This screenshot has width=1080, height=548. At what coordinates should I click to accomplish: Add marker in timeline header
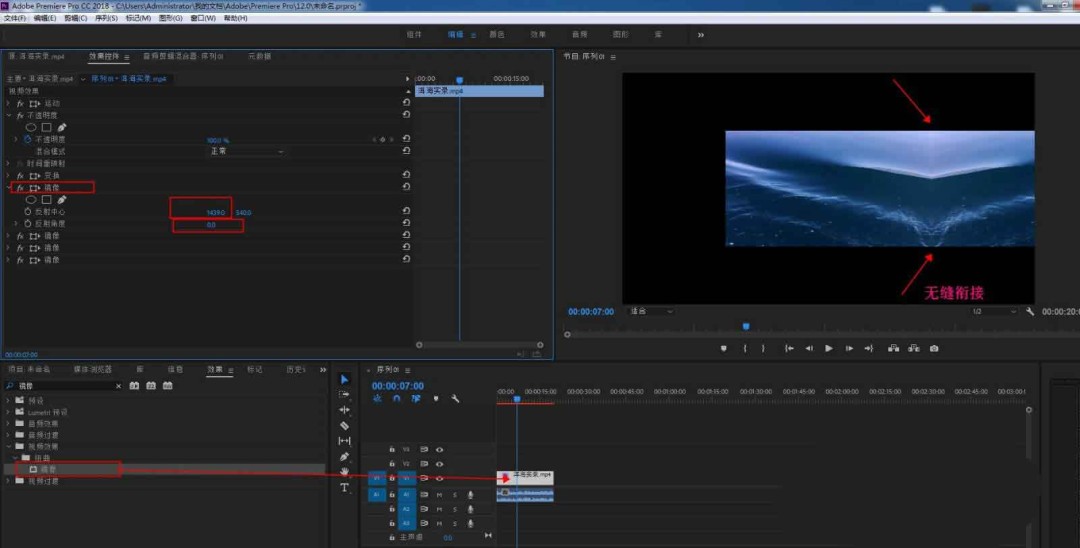point(436,399)
